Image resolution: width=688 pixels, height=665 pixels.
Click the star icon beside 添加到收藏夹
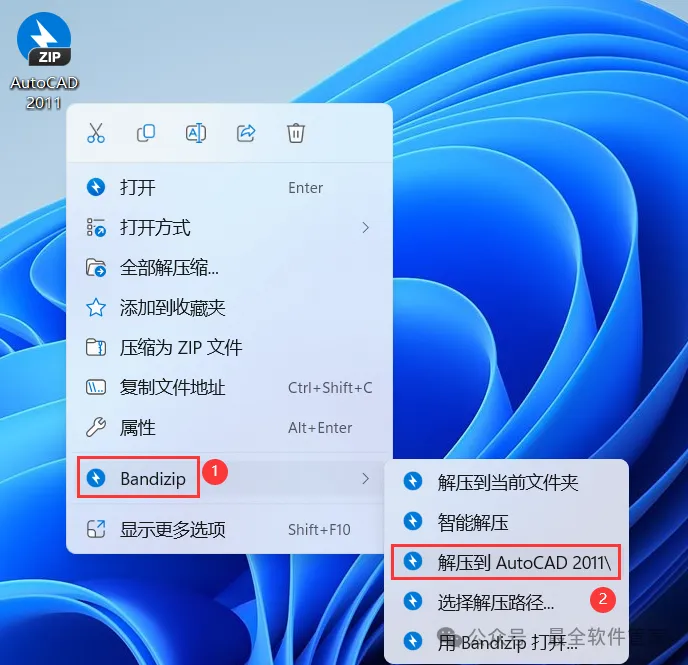click(x=96, y=307)
